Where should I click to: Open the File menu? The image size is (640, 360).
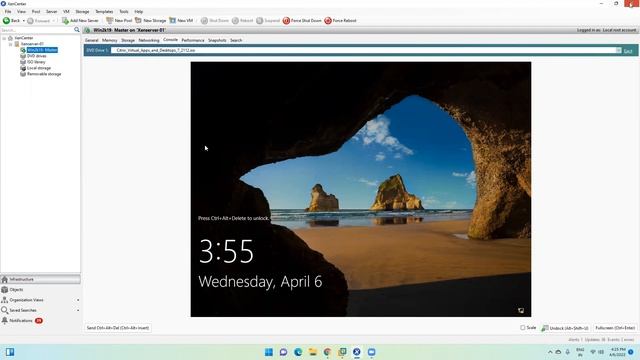click(8, 11)
